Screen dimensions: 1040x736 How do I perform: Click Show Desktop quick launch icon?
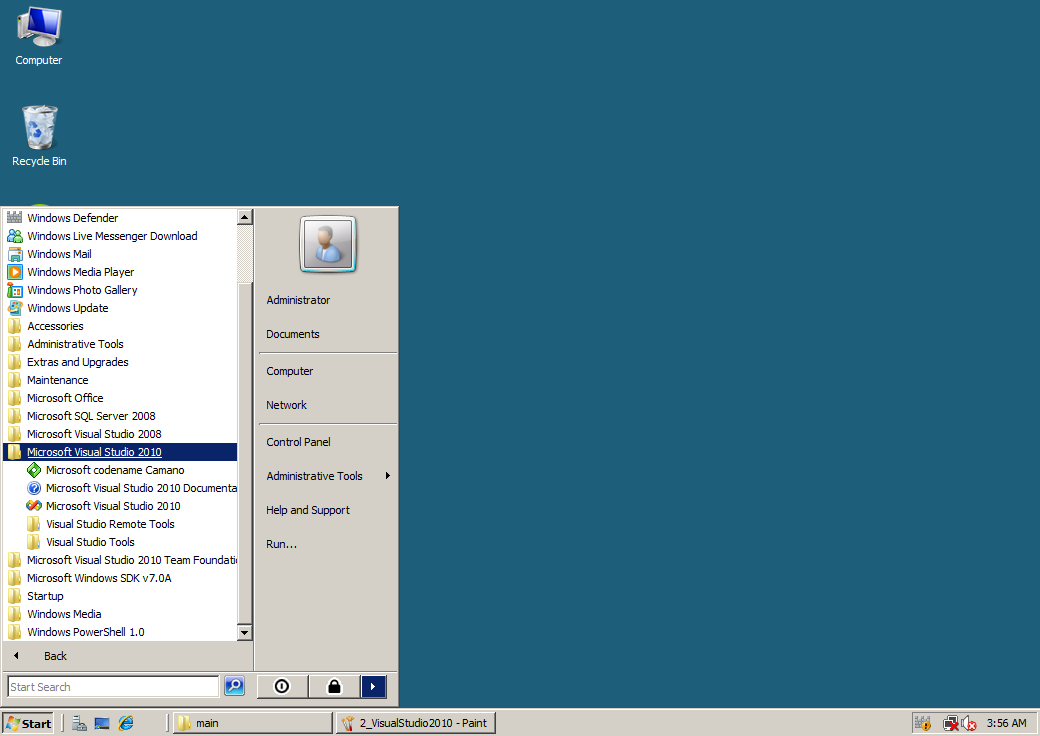pos(102,723)
